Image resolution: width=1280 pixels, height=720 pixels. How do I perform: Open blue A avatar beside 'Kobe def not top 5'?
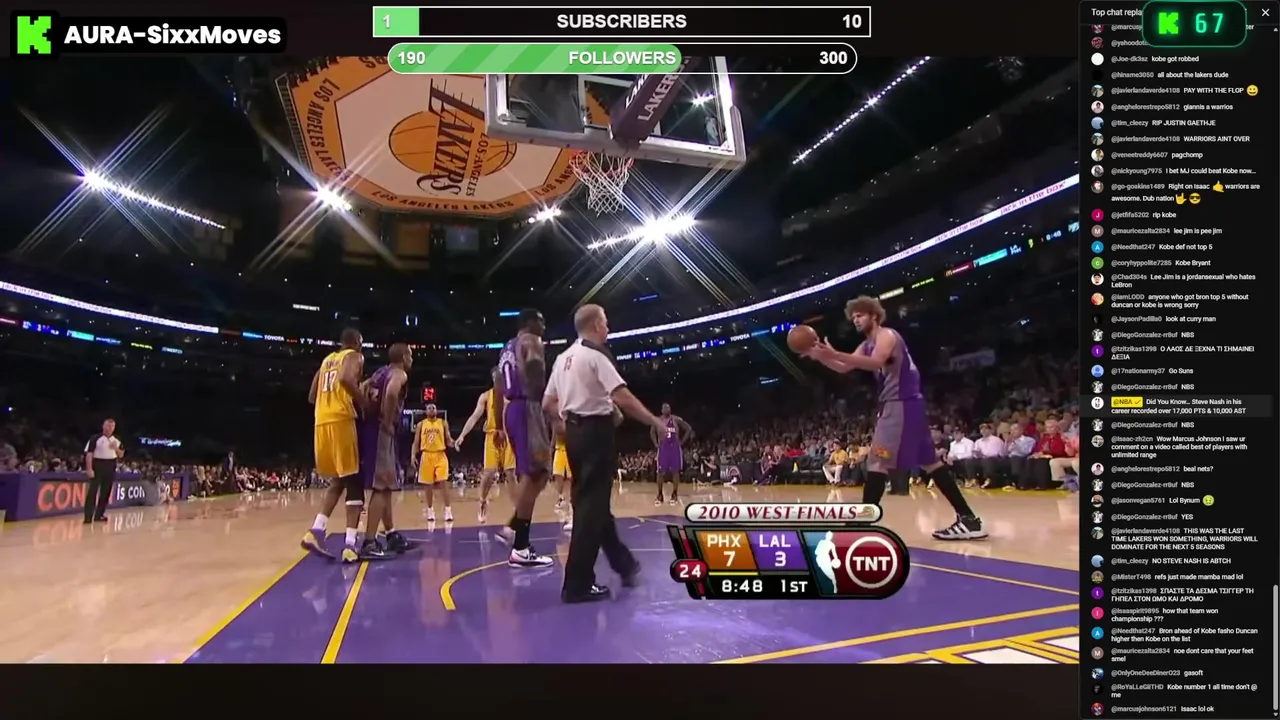(1097, 247)
